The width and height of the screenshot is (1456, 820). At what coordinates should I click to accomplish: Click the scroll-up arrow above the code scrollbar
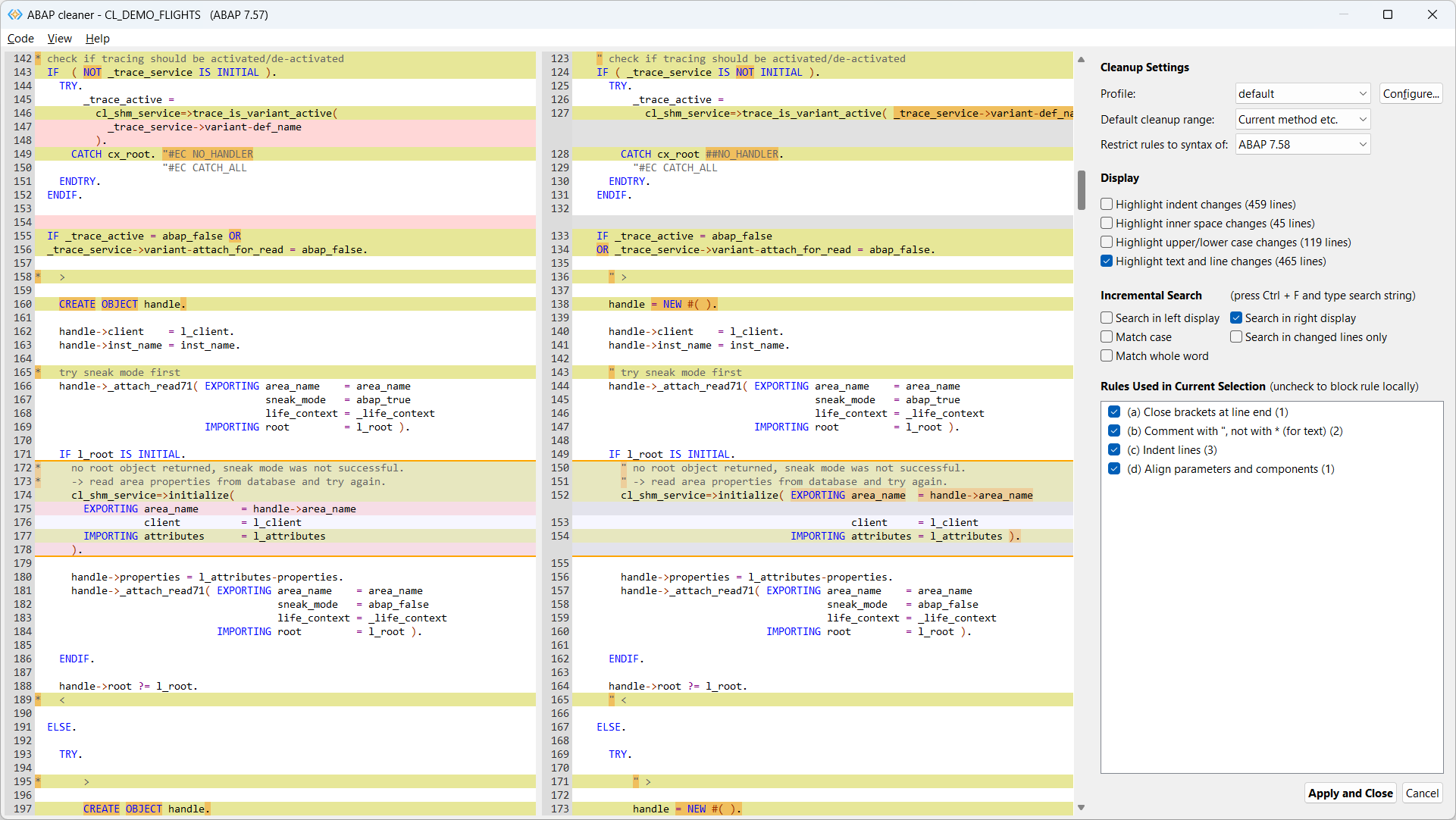tap(1081, 59)
